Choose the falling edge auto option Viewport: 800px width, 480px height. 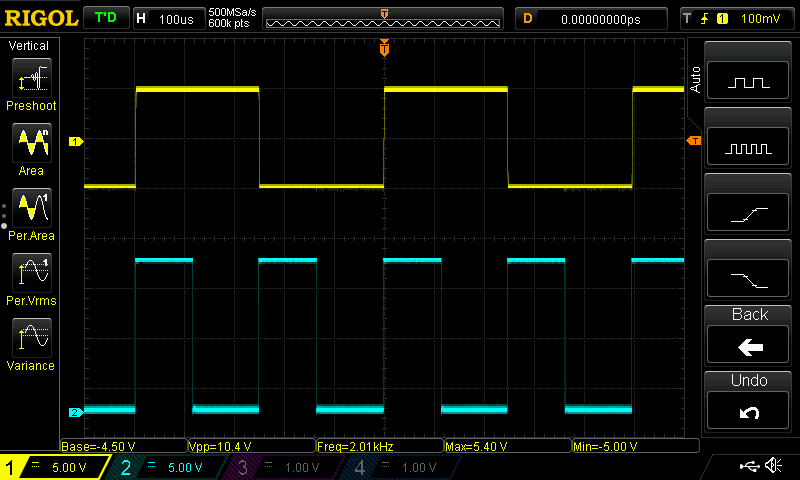pyautogui.click(x=748, y=278)
